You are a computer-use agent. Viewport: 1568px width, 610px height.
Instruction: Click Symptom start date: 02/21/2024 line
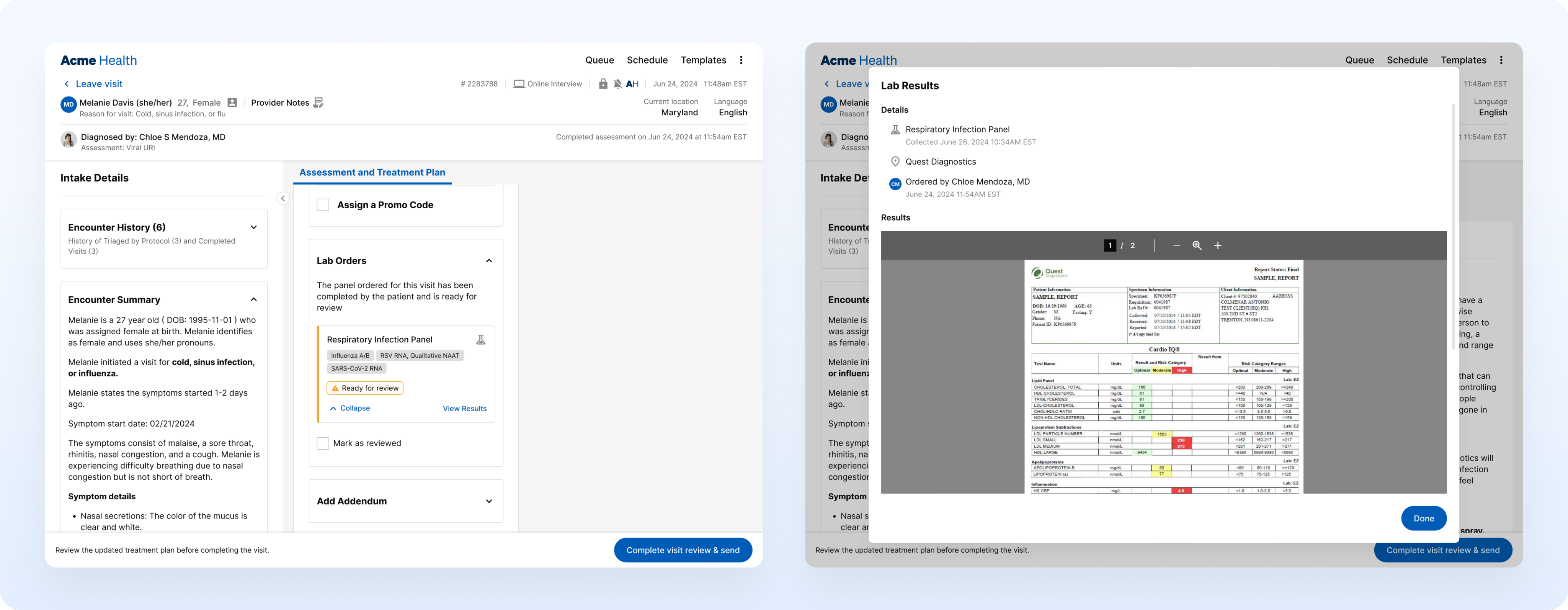(131, 424)
